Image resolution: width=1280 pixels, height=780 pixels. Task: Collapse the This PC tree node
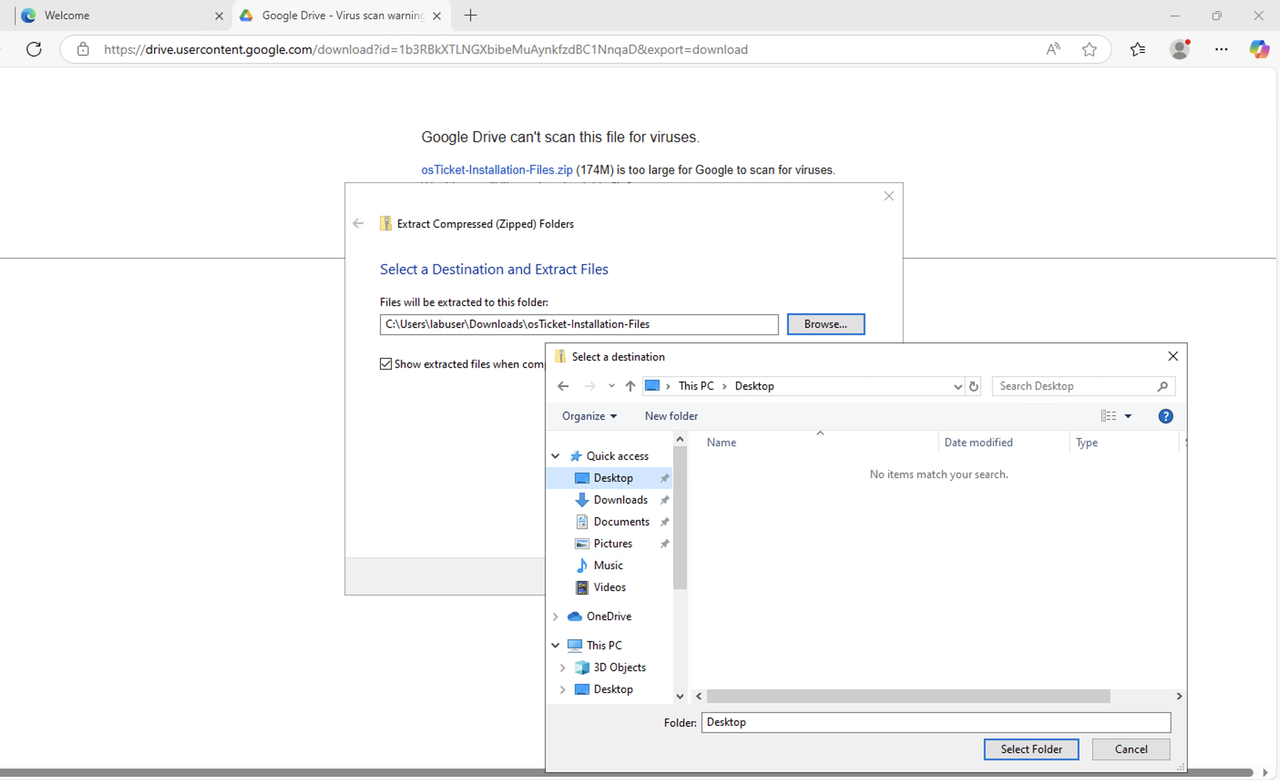point(556,646)
